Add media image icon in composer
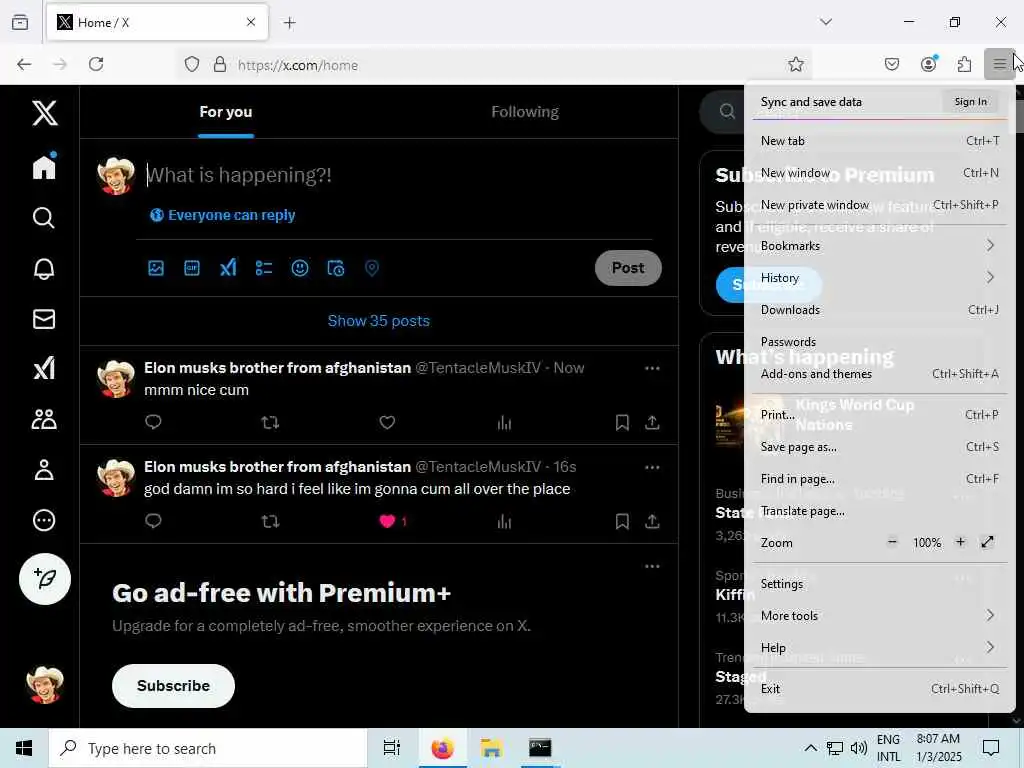 pyautogui.click(x=156, y=268)
